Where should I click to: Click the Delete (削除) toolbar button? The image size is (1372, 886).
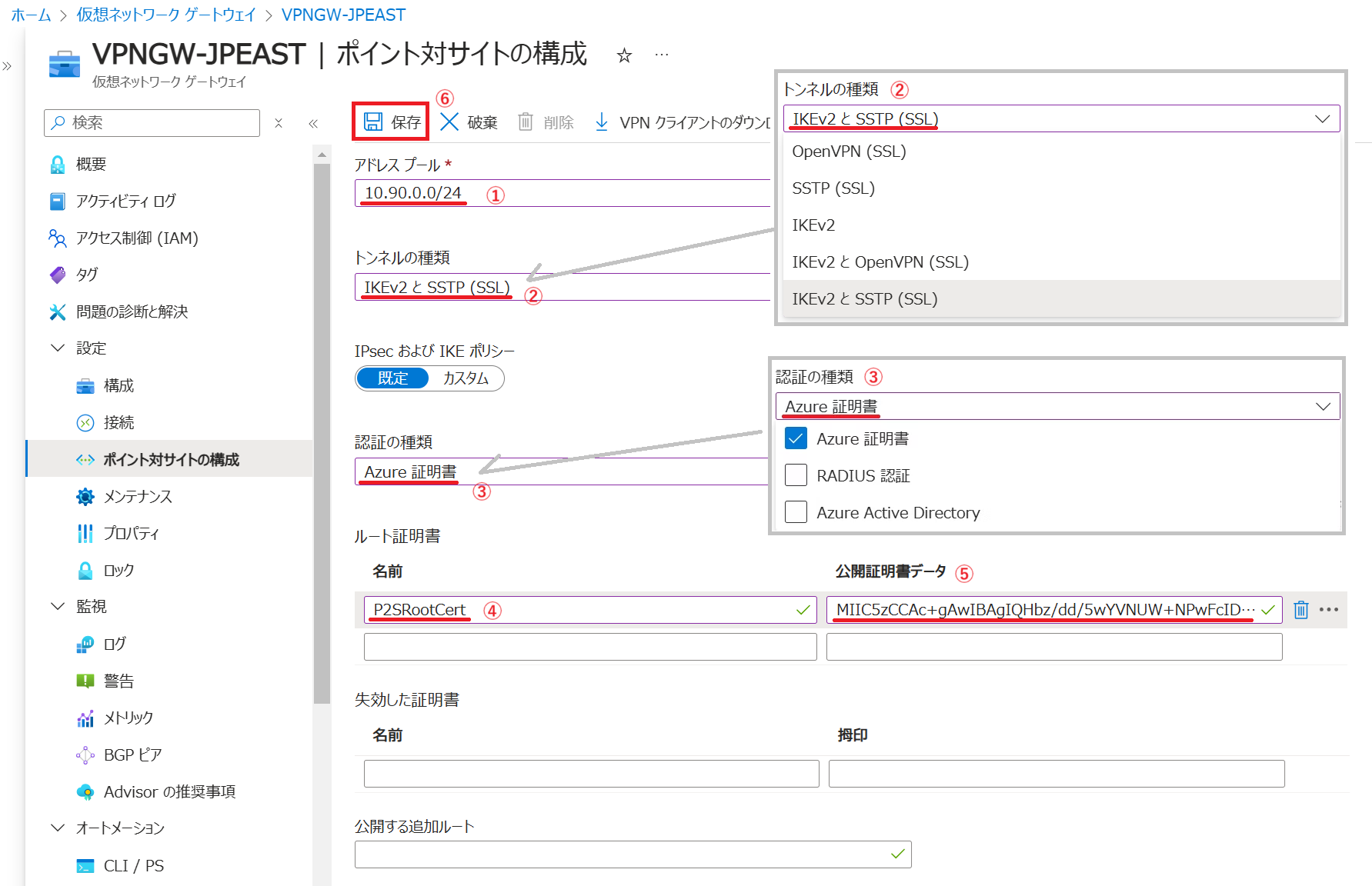(546, 122)
